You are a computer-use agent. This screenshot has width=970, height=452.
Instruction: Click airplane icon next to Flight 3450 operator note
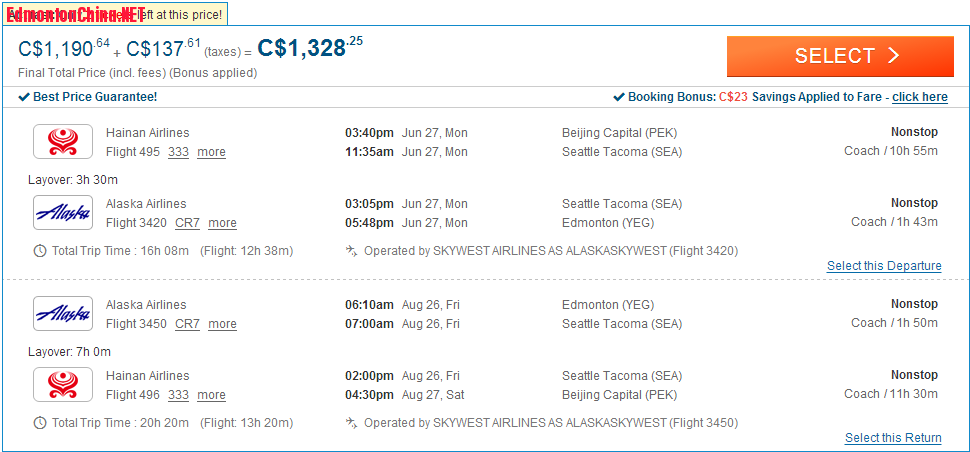click(351, 423)
